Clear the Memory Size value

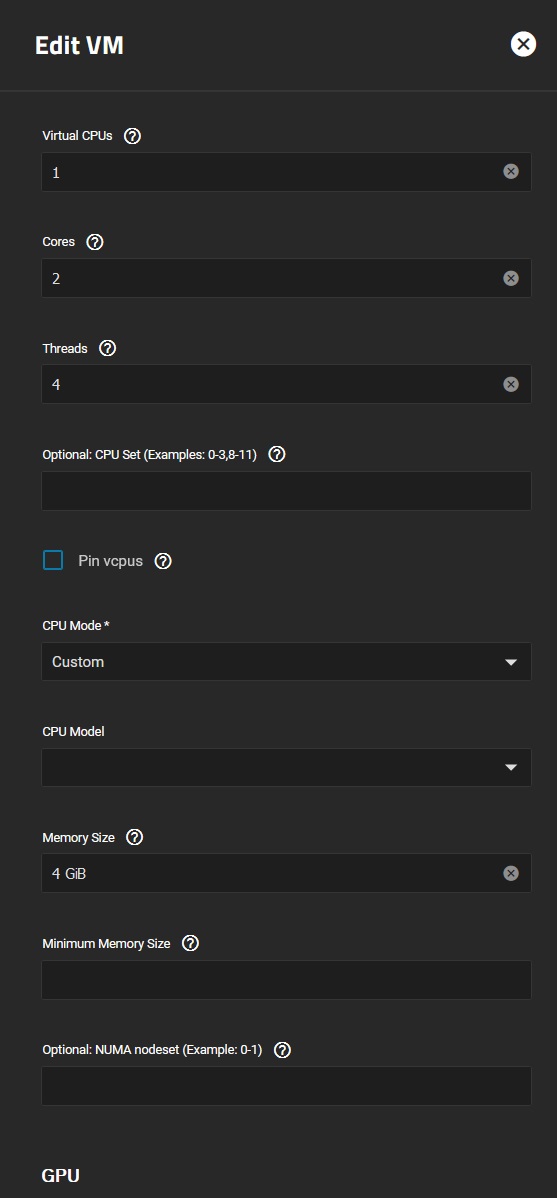(511, 873)
